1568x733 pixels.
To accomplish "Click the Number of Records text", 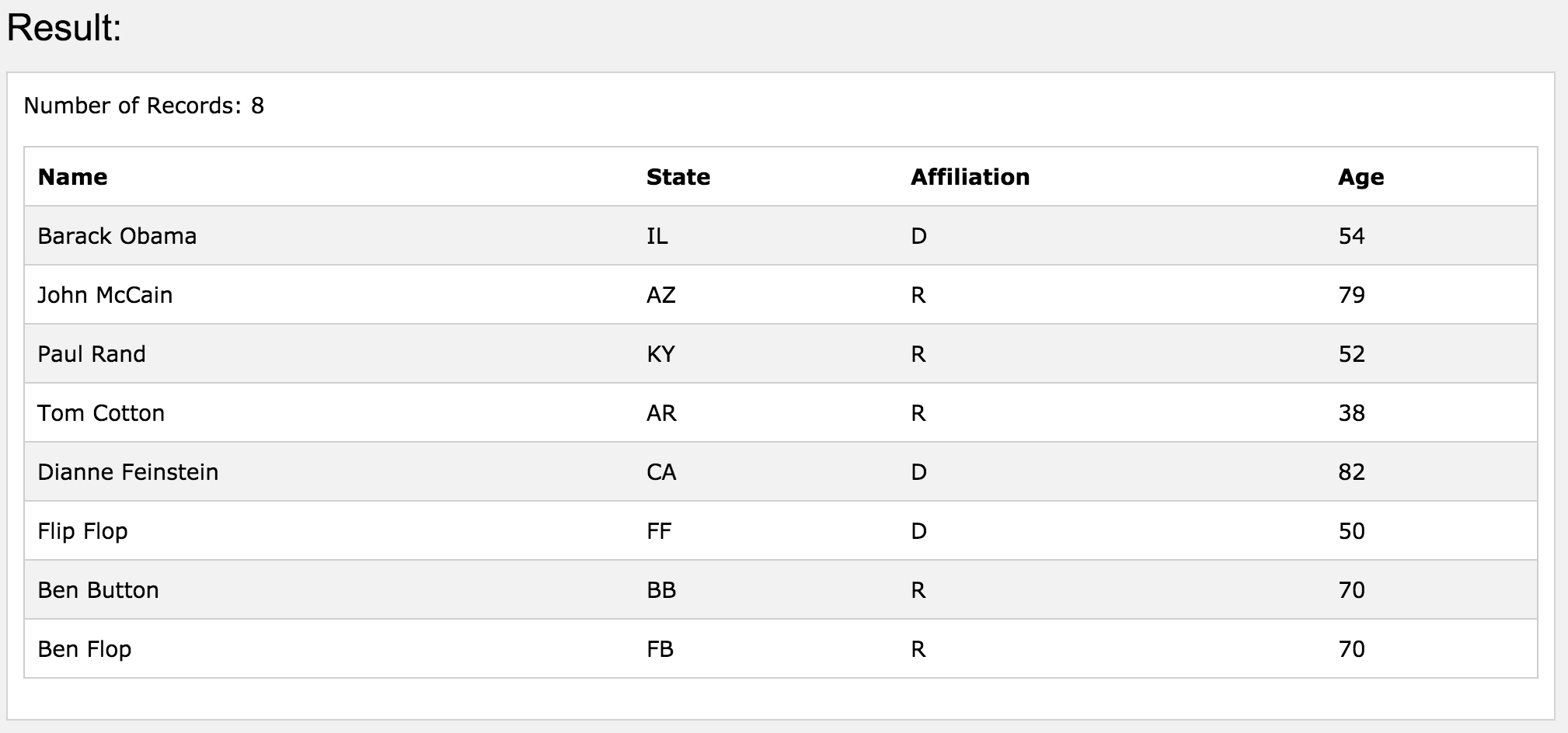I will (x=144, y=106).
